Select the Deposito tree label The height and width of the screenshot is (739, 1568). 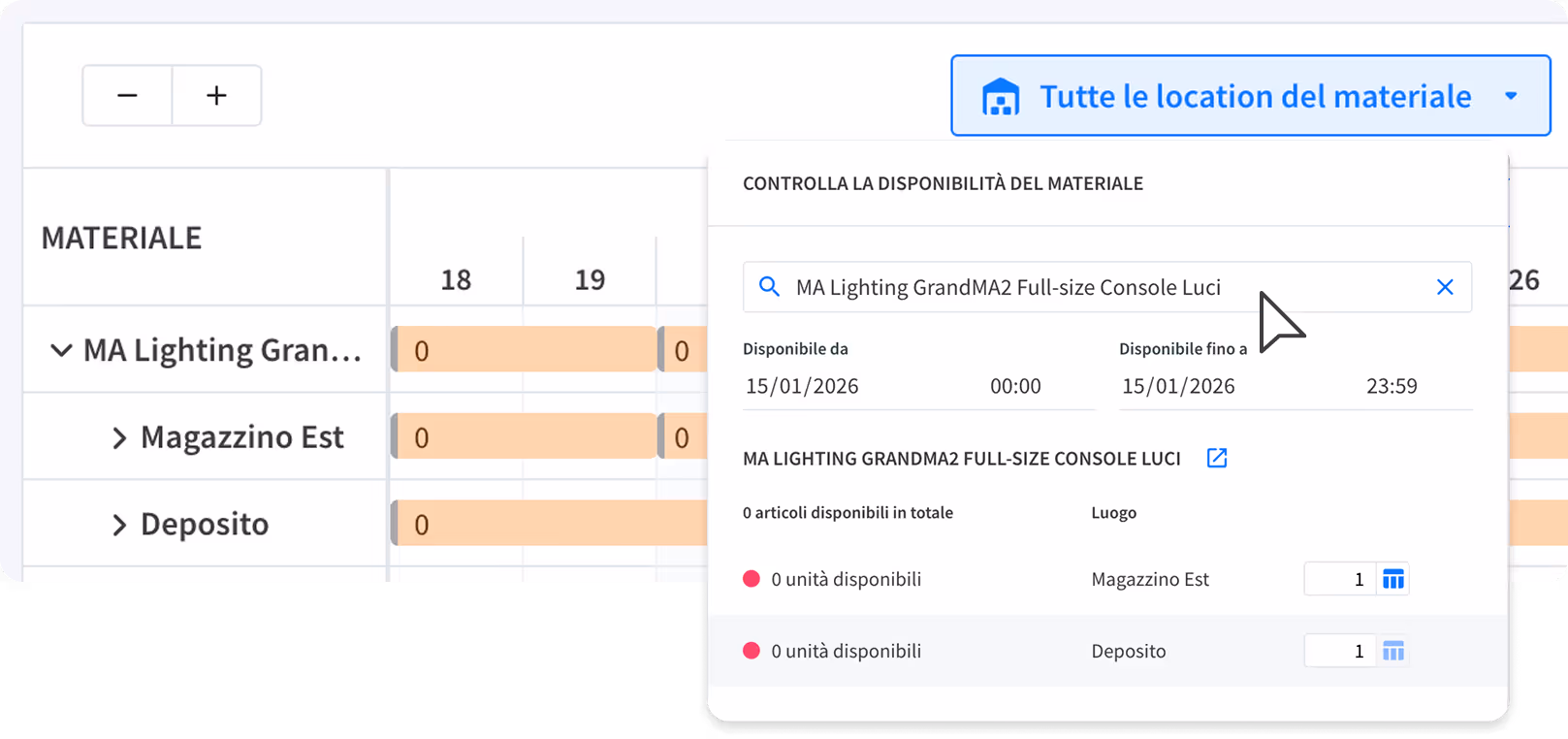pyautogui.click(x=205, y=525)
